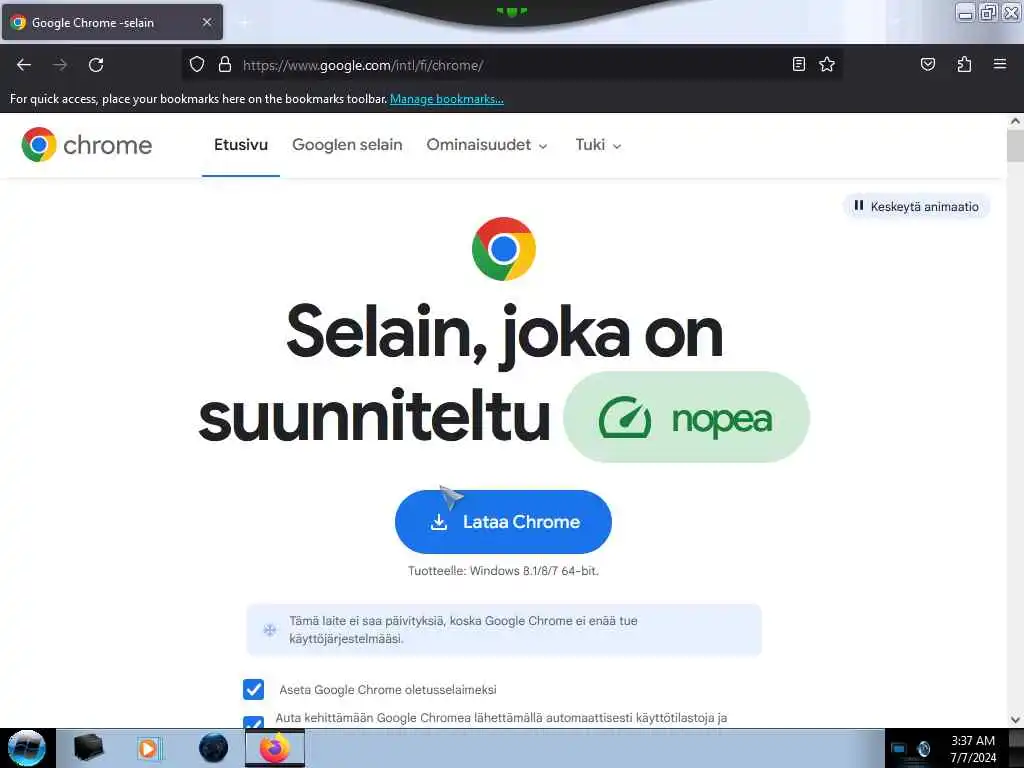The width and height of the screenshot is (1024, 768).
Task: Select the Etusivu navigation tab
Action: coord(241,144)
